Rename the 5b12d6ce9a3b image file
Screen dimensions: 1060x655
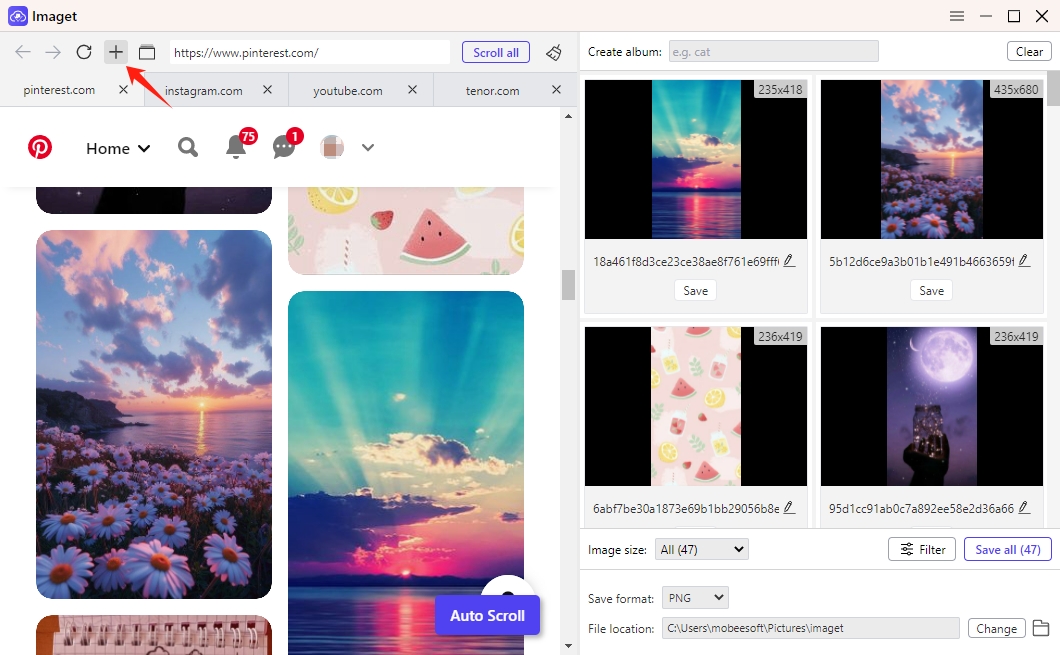pyautogui.click(x=1024, y=261)
